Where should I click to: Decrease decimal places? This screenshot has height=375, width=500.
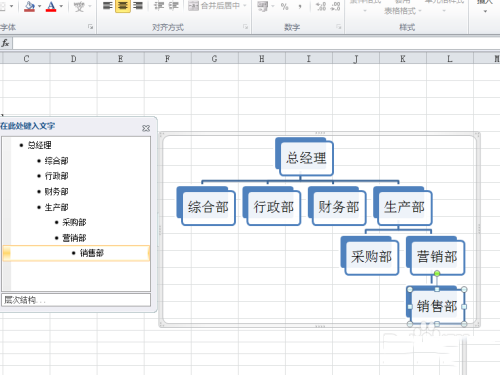(335, 6)
